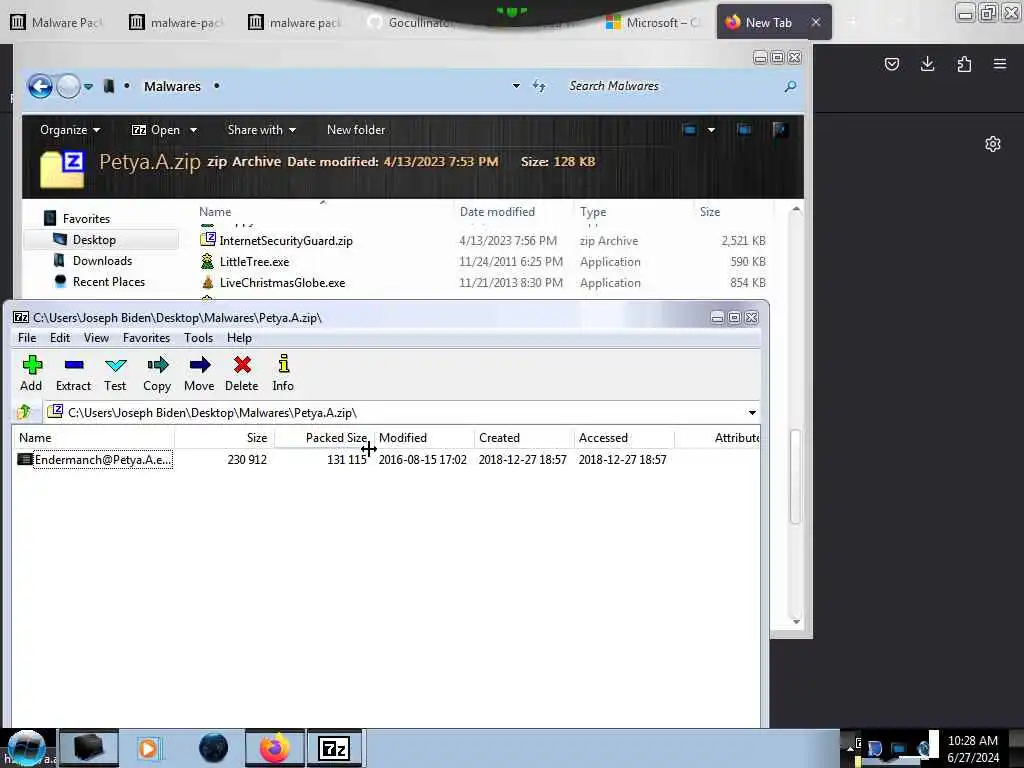1024x768 pixels.
Task: Select Desktop in Explorer navigation pane
Action: click(94, 240)
